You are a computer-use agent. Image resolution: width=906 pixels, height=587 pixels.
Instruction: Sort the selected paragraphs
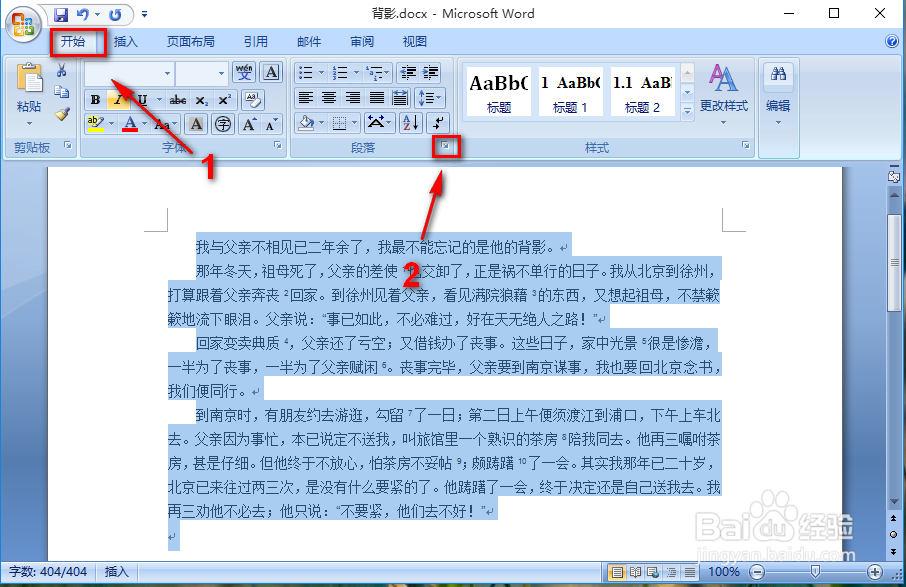pyautogui.click(x=410, y=122)
